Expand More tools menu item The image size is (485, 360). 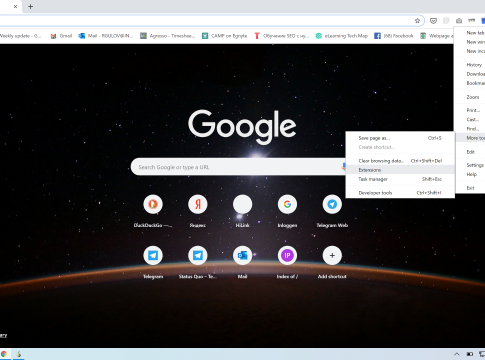pyautogui.click(x=470, y=138)
